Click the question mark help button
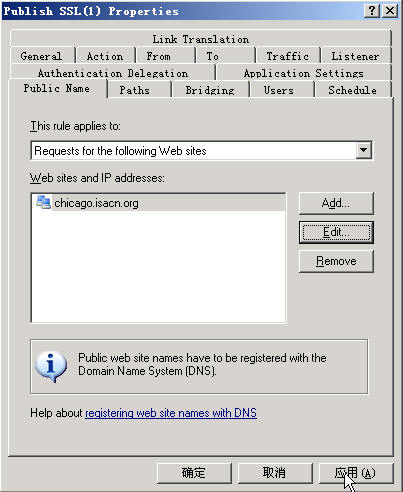The image size is (403, 492). 372,11
